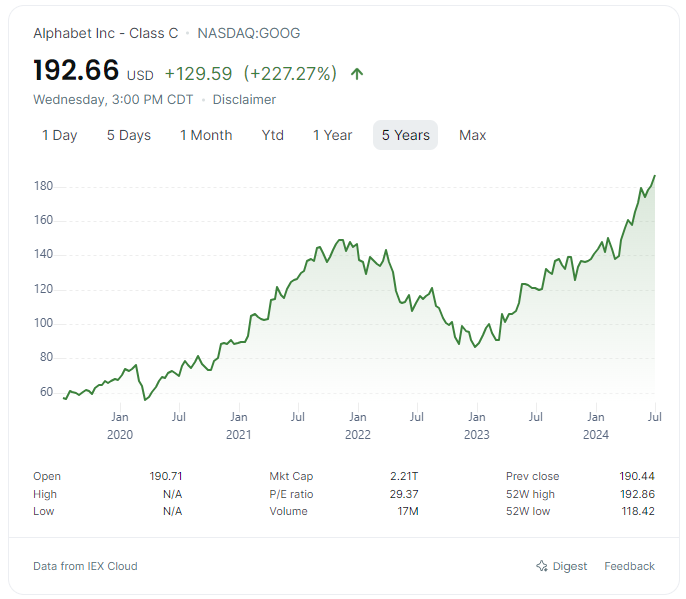Click the Jan 2023 axis label
Image resolution: width=686 pixels, height=599 pixels.
pos(477,426)
